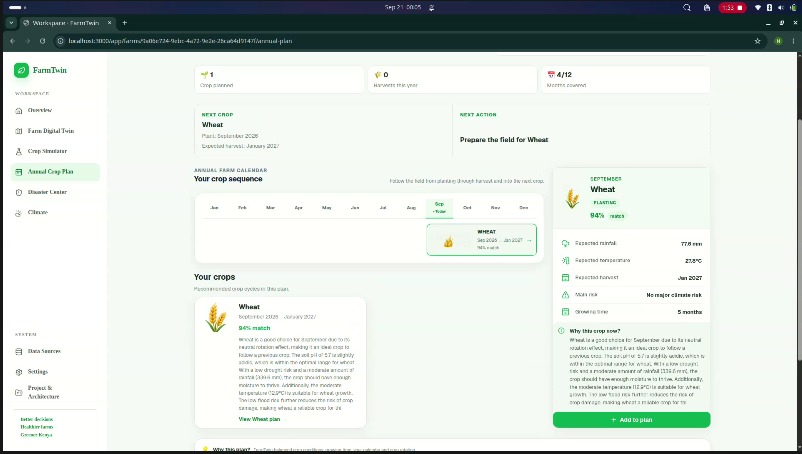Click the Expected rainfall icon

coord(565,244)
